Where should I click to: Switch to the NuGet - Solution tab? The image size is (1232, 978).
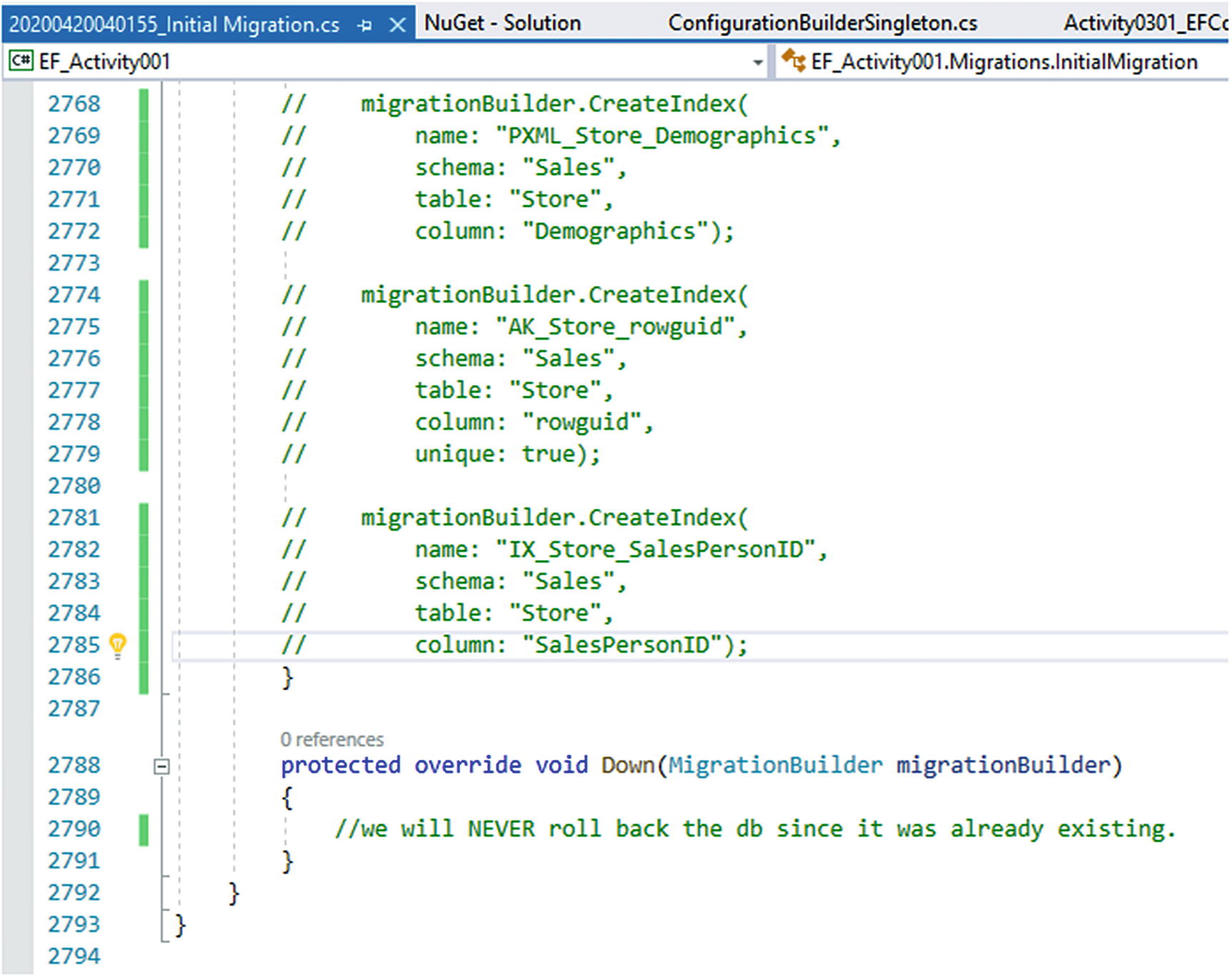(x=502, y=24)
